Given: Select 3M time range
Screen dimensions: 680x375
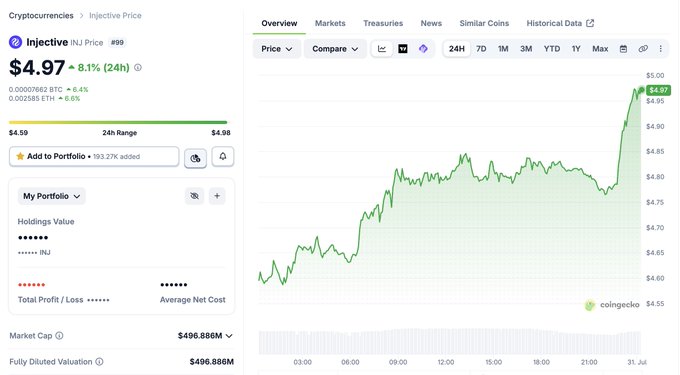Looking at the screenshot, I should (526, 49).
